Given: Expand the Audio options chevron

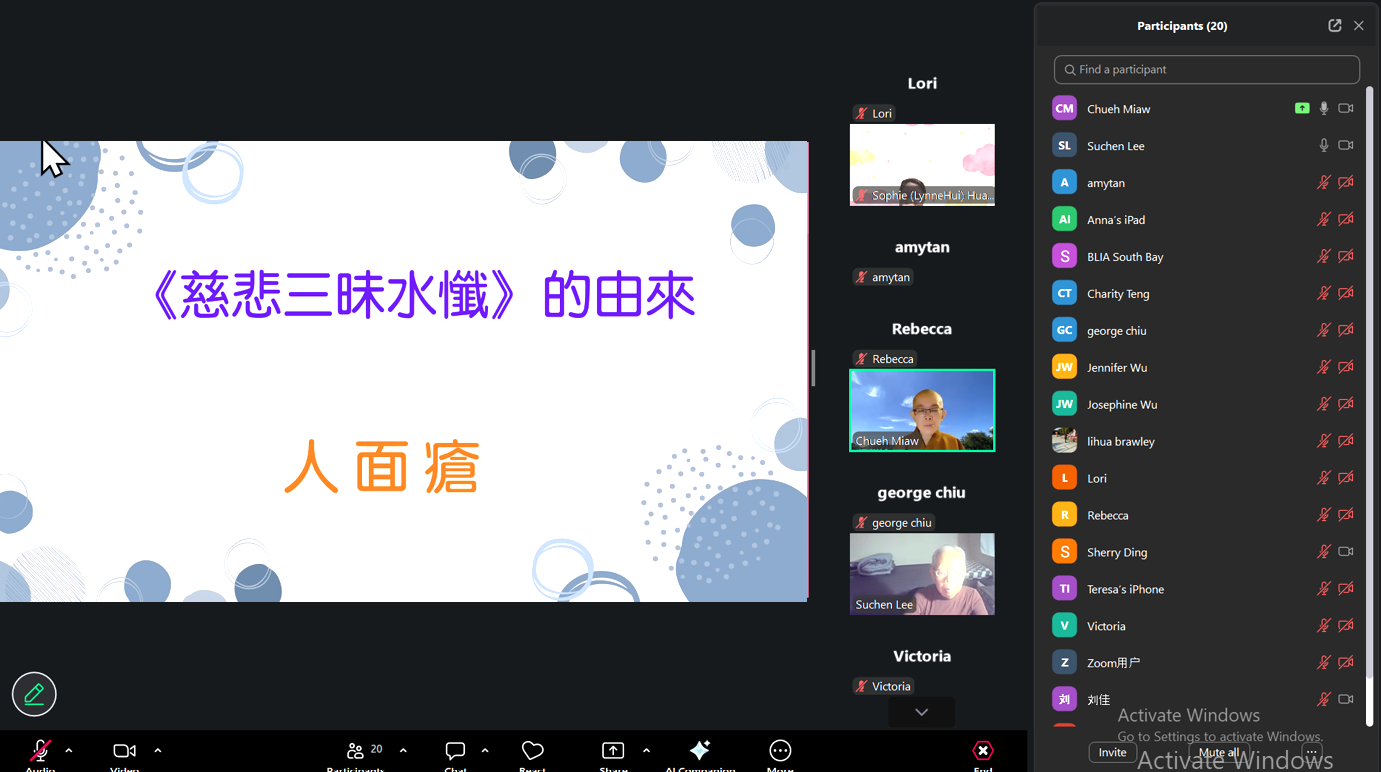Looking at the screenshot, I should tap(68, 748).
